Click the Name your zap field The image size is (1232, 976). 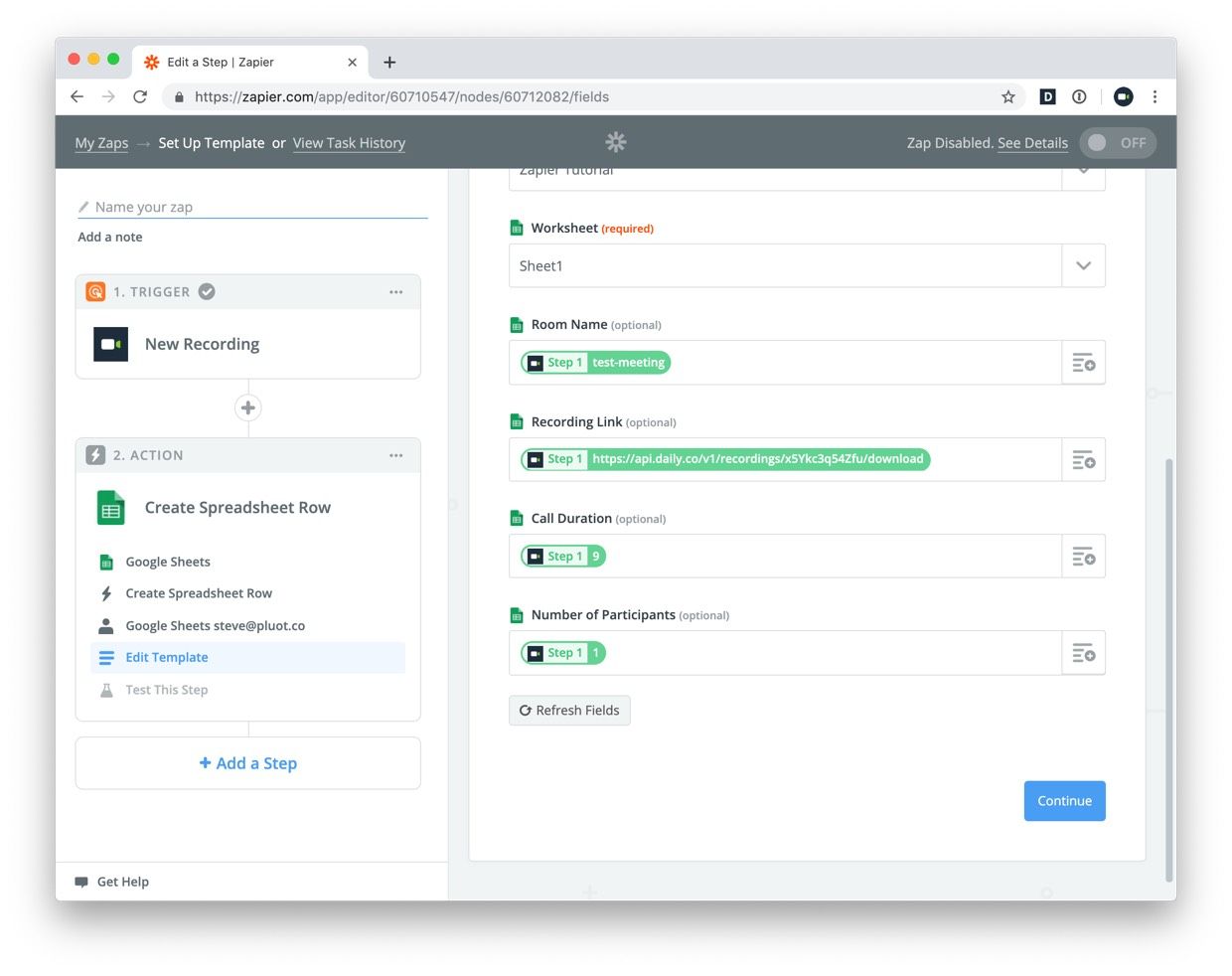(252, 207)
